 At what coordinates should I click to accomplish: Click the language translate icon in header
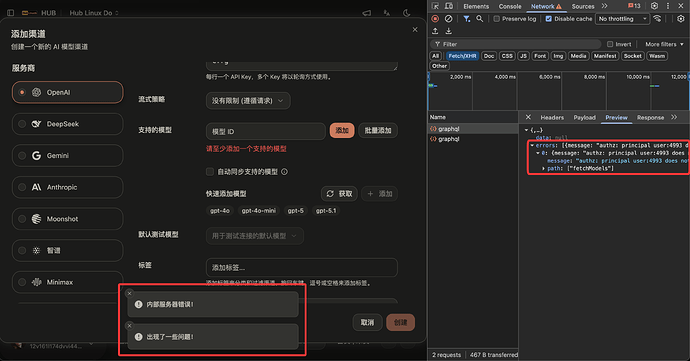(x=387, y=13)
